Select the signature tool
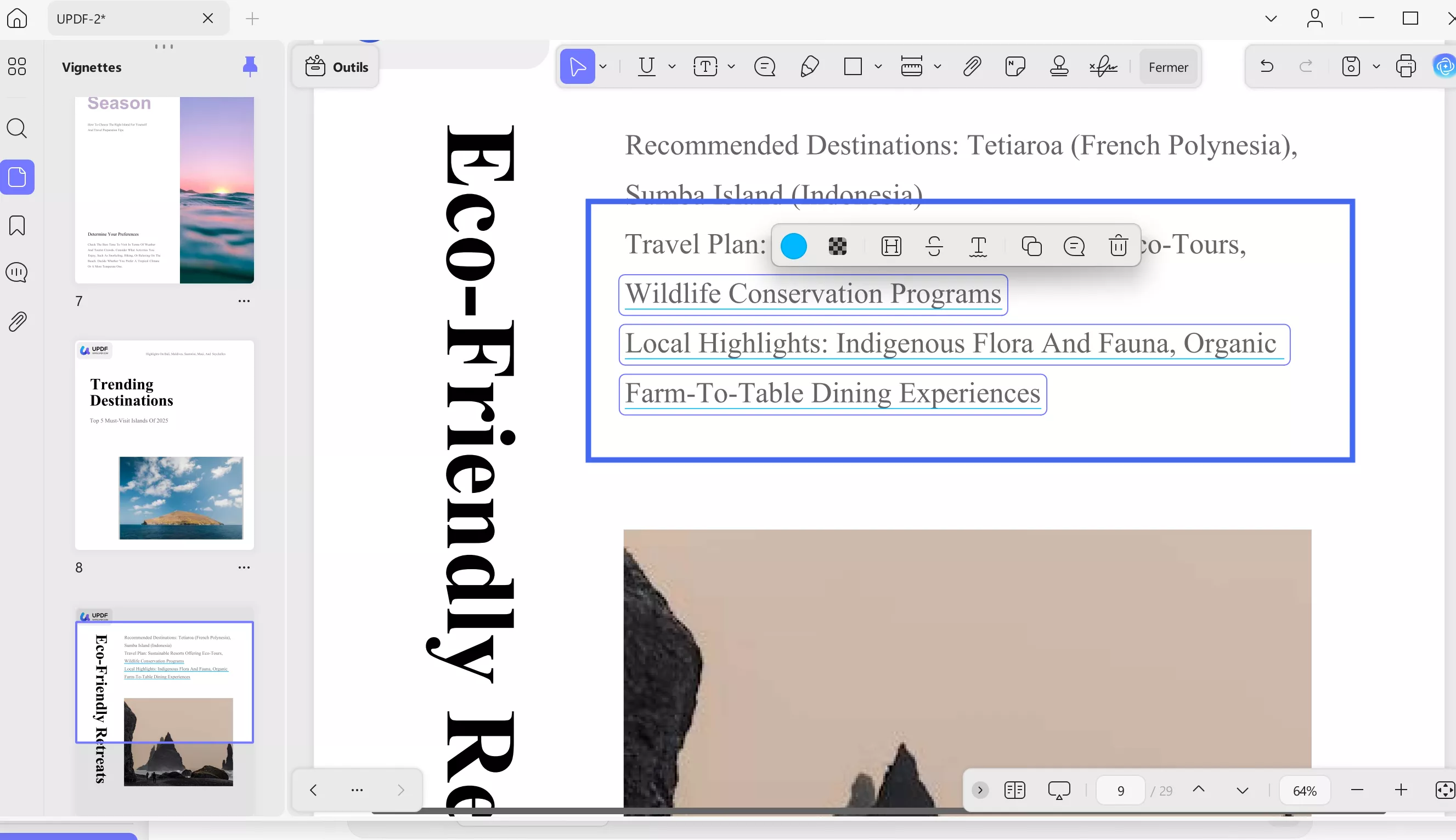 (x=1103, y=67)
